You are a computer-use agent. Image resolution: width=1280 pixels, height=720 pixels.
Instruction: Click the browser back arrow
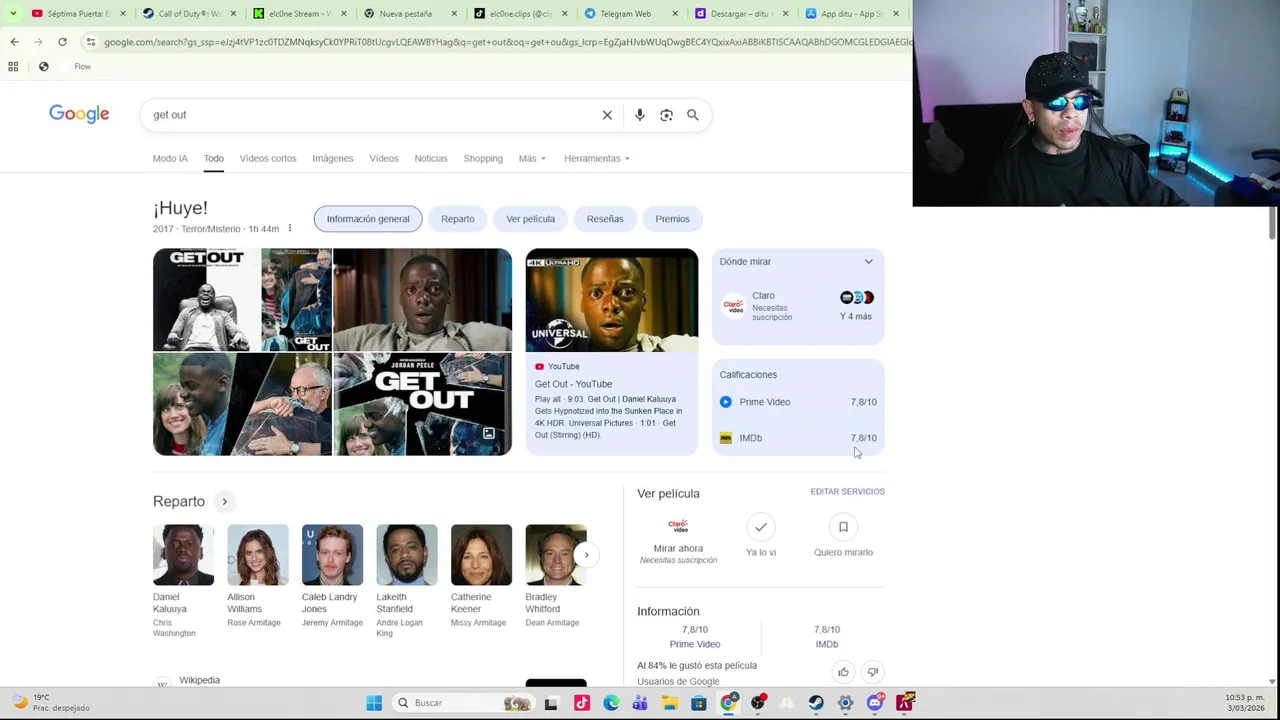pos(14,42)
